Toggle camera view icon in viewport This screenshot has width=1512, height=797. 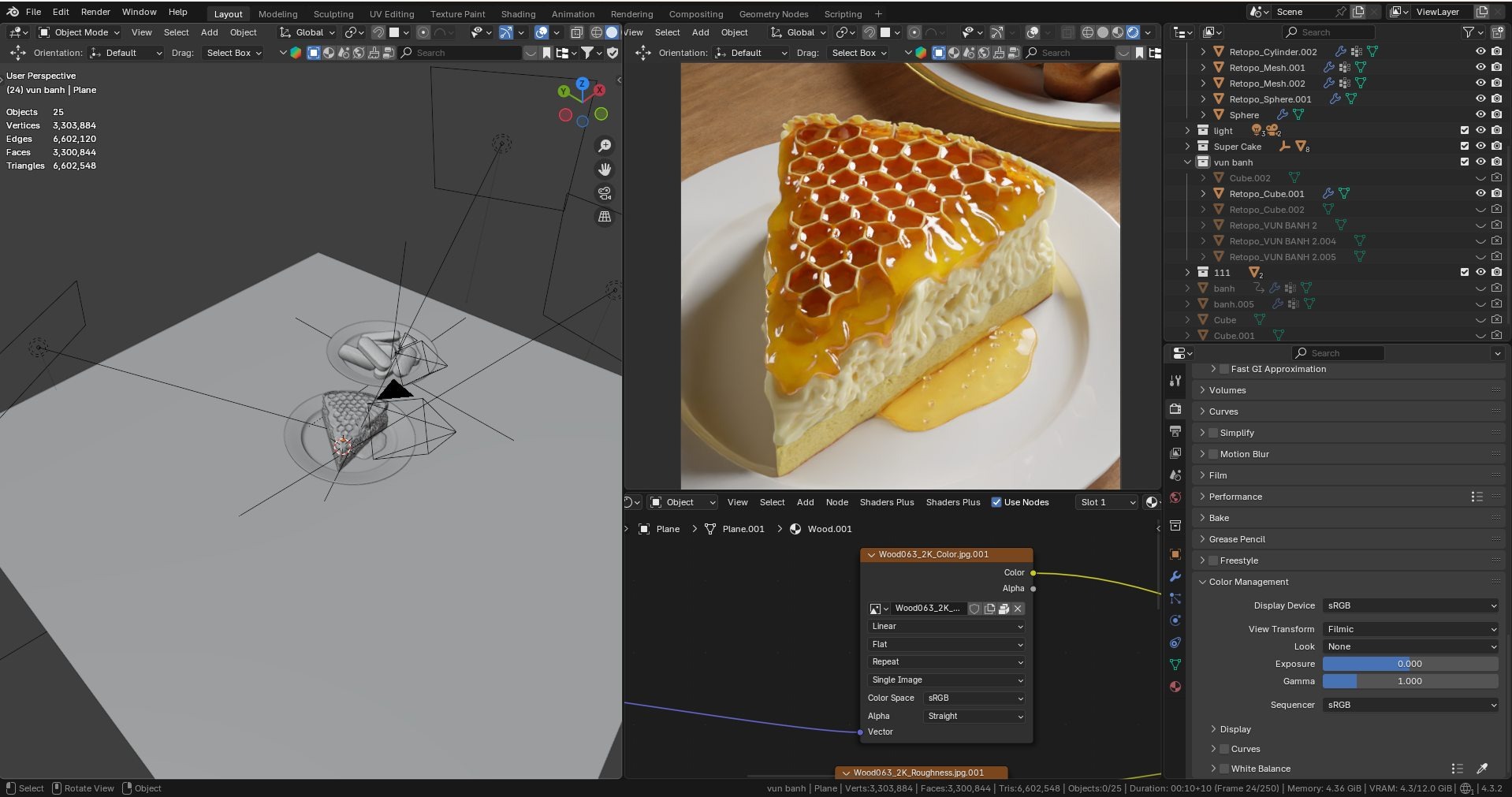coord(605,193)
